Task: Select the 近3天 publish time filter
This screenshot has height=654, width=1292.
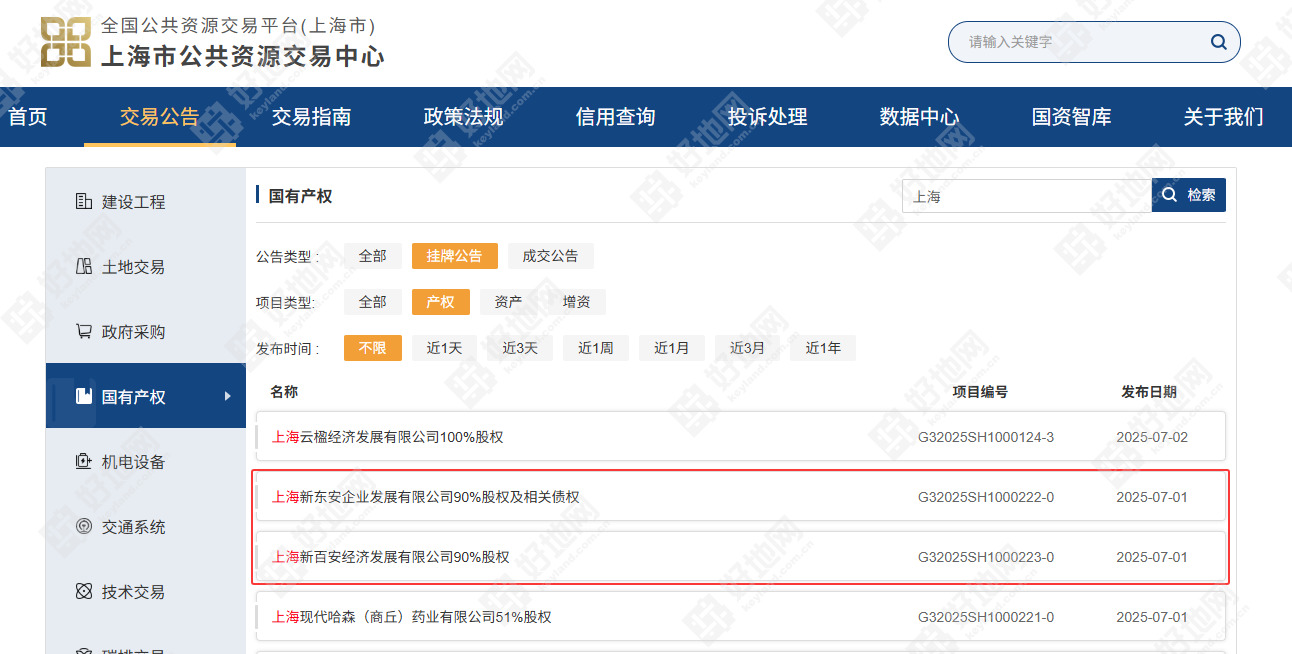Action: point(520,348)
